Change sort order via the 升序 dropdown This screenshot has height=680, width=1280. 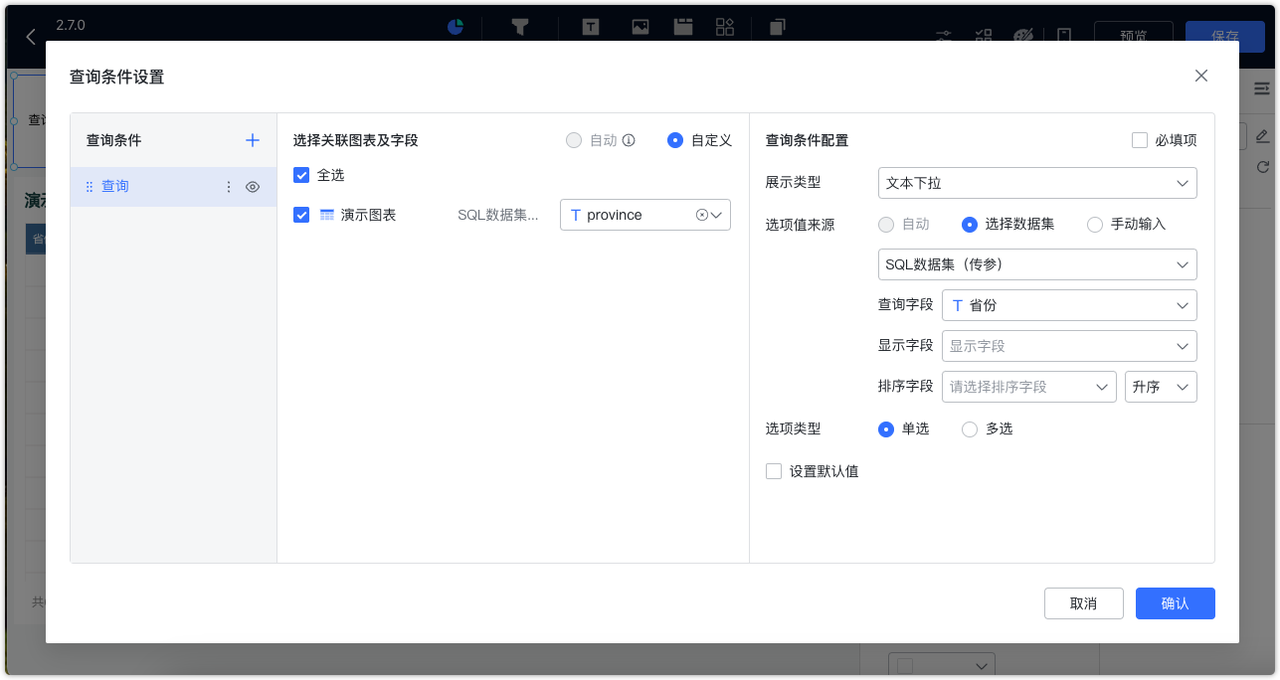[1161, 387]
